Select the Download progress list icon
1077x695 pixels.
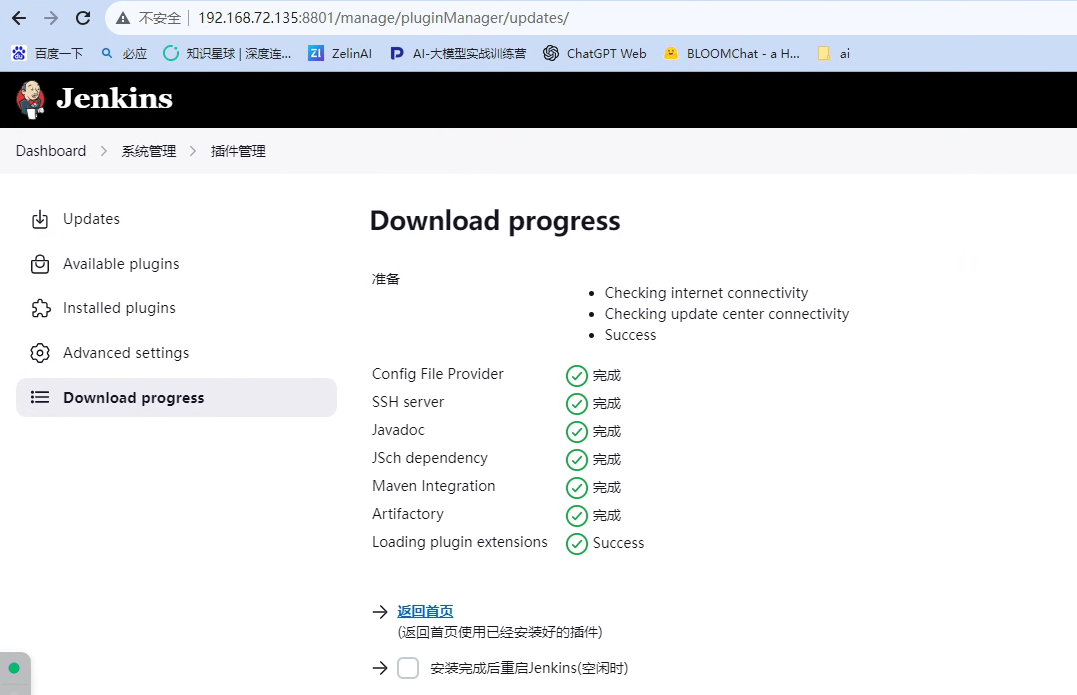click(x=40, y=397)
